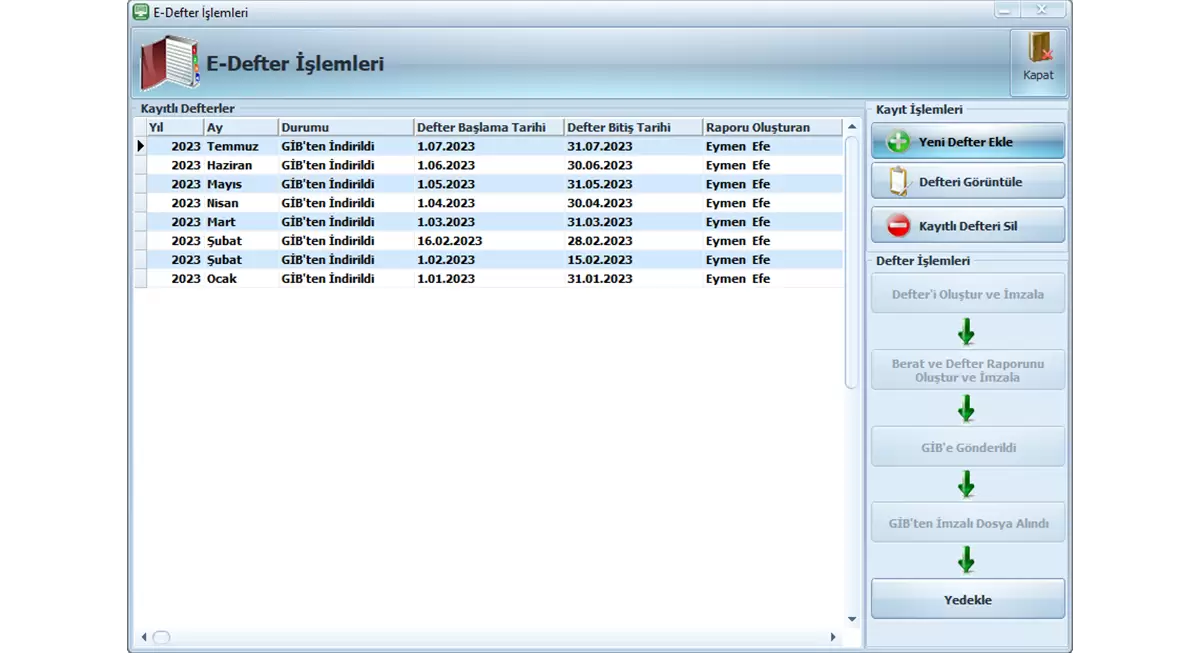Click Defter'i Oluştur ve İmzala button
1200x653 pixels.
click(x=967, y=294)
